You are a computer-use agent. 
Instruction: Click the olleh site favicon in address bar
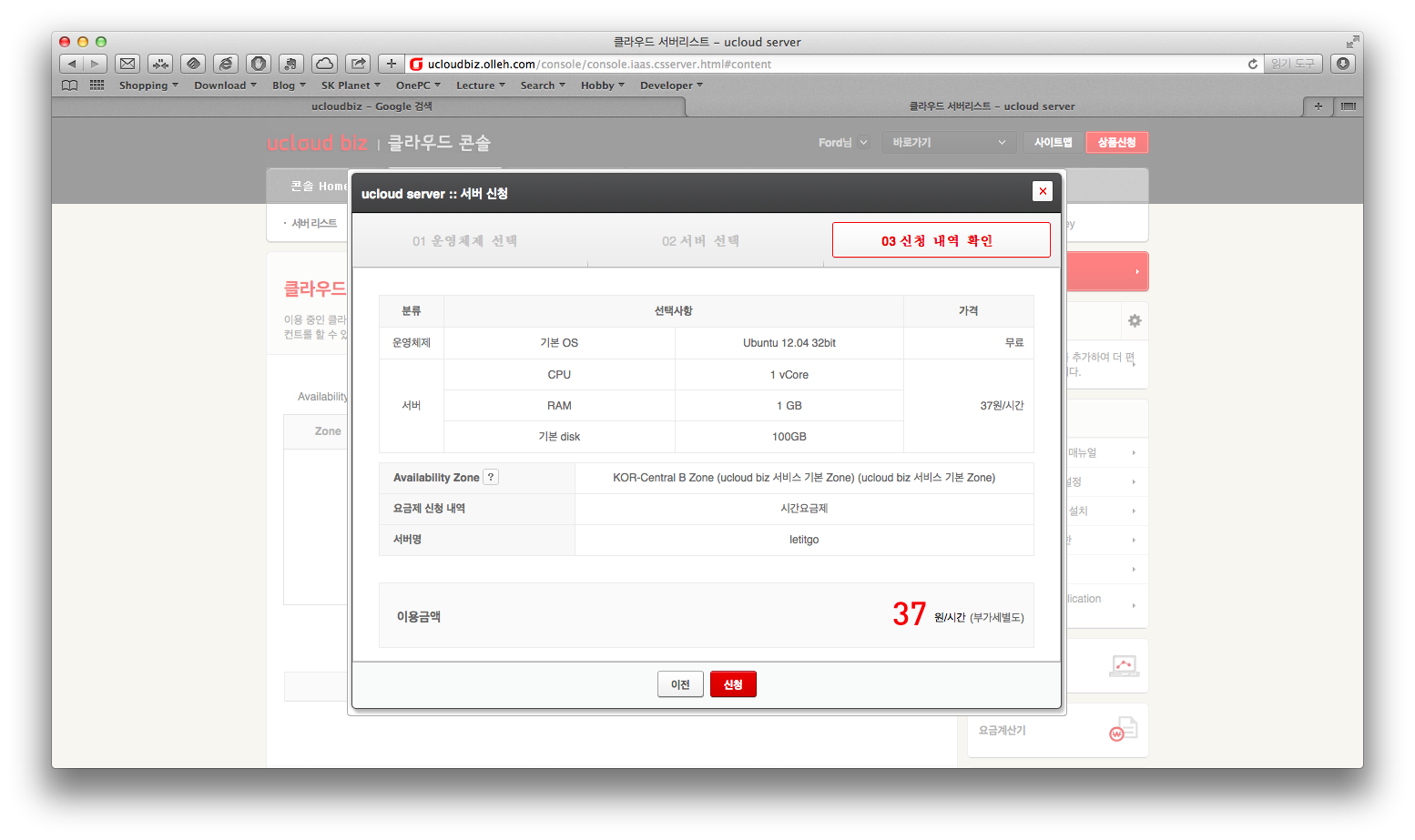[x=416, y=64]
